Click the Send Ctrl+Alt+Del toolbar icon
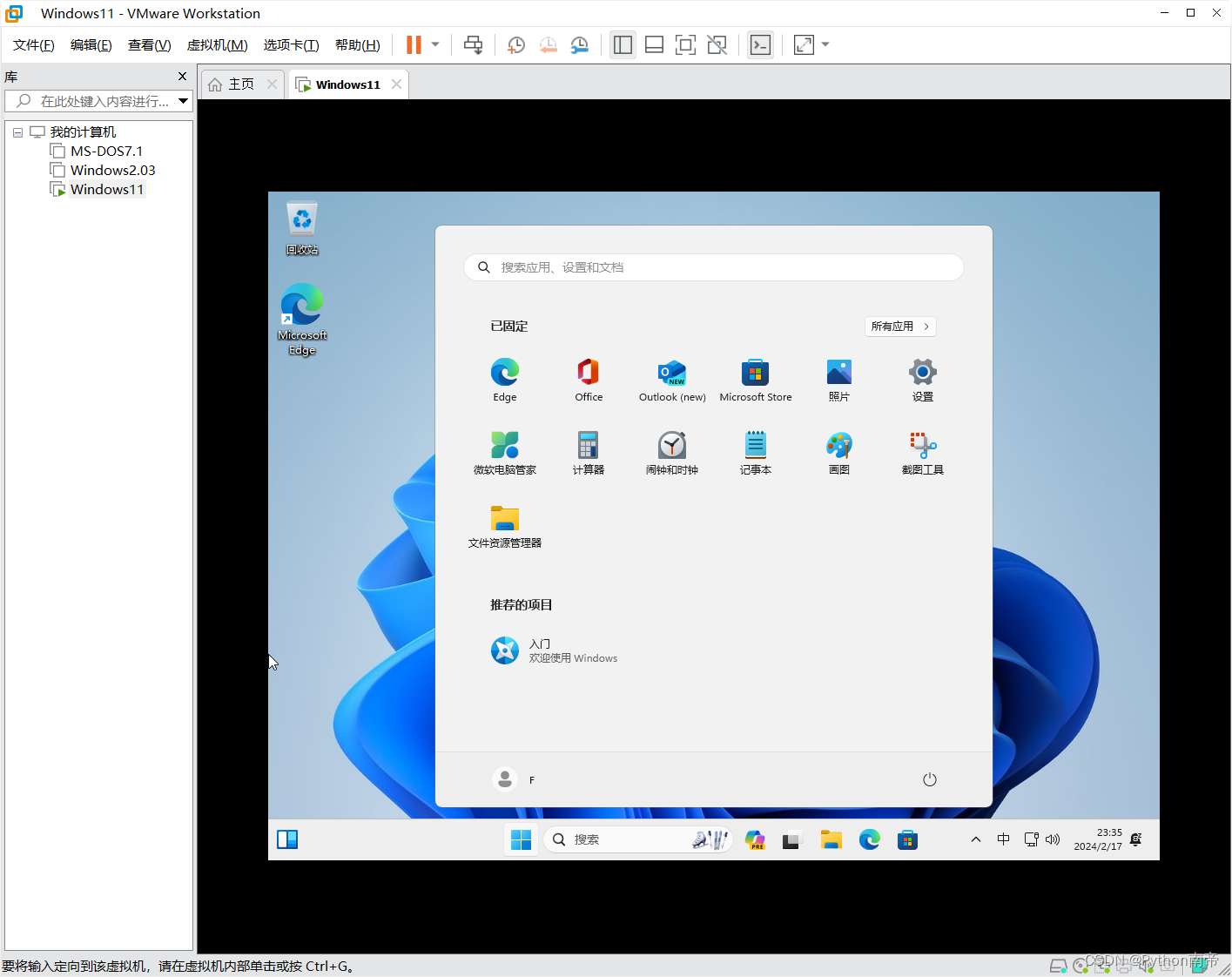The image size is (1232, 977). pyautogui.click(x=474, y=45)
